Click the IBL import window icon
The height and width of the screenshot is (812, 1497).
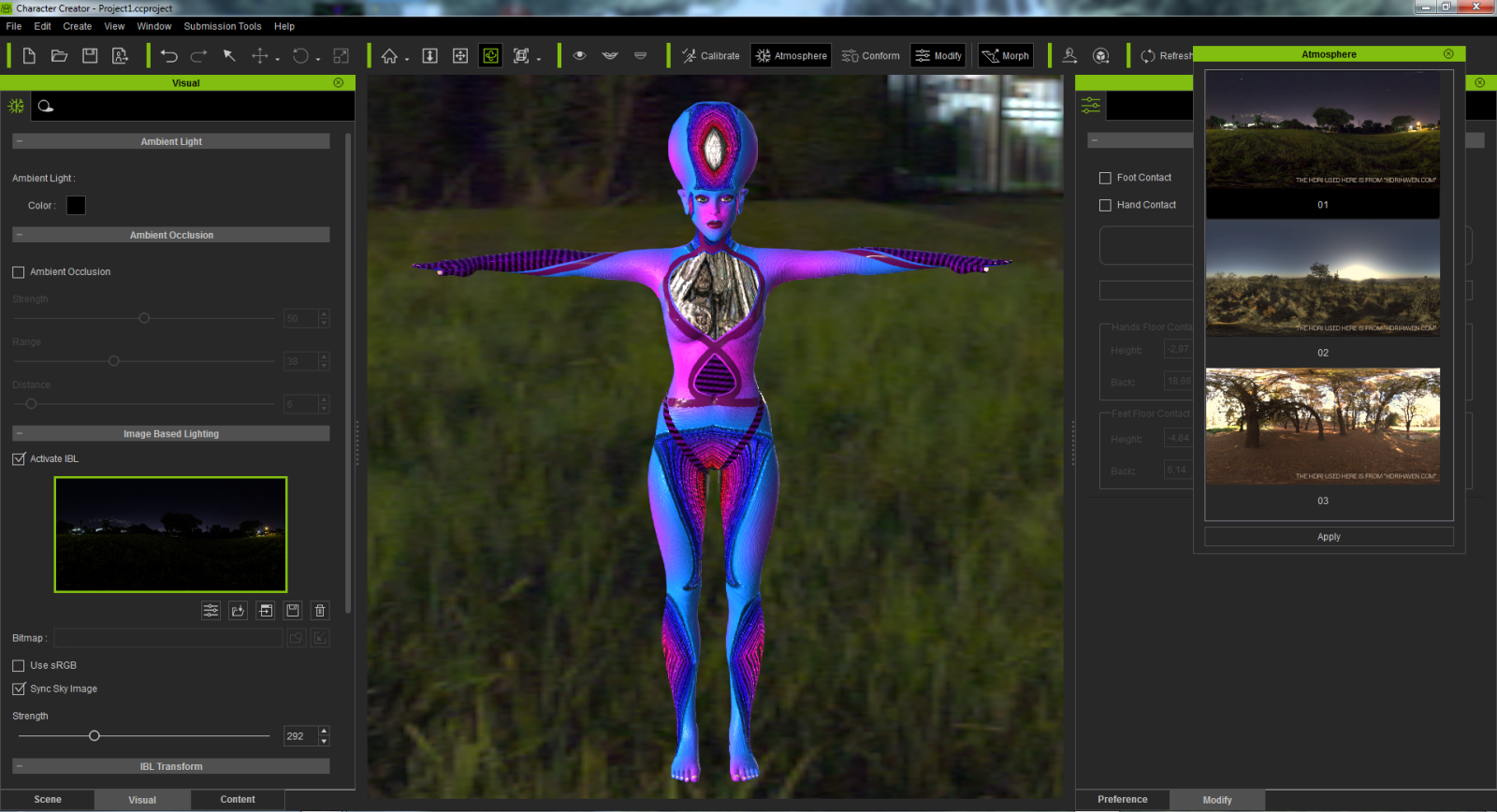pyautogui.click(x=266, y=611)
